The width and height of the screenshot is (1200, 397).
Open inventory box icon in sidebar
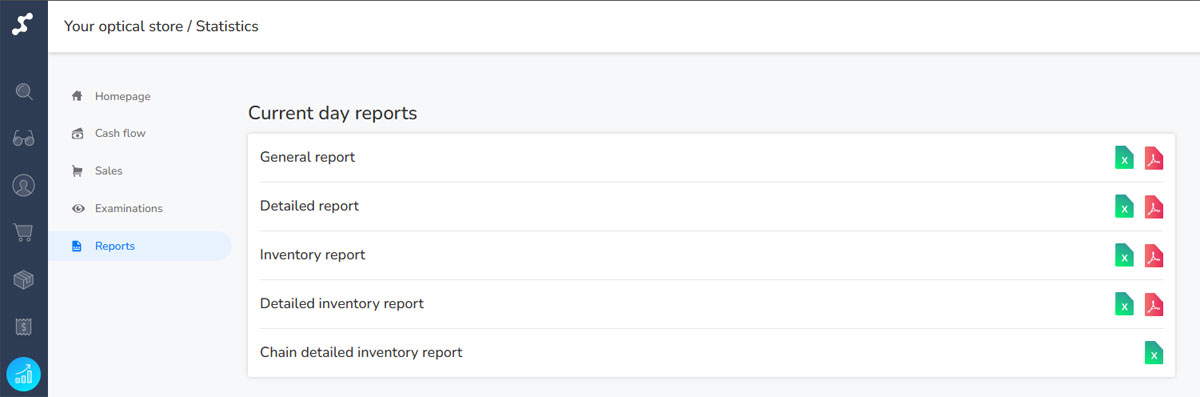(24, 280)
